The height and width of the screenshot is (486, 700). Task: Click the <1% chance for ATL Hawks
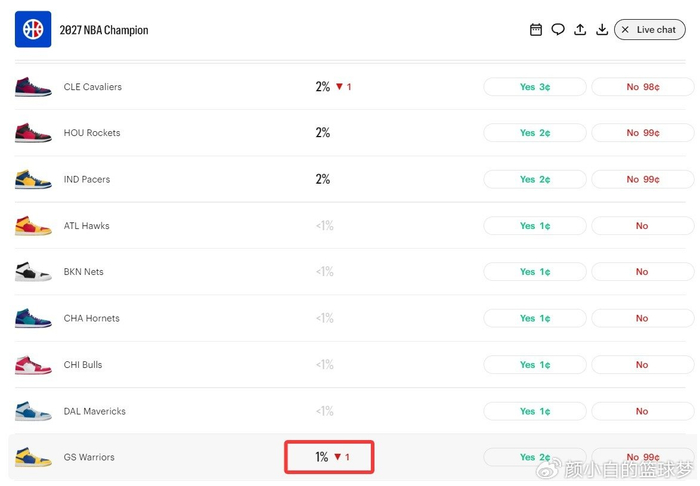(x=325, y=225)
